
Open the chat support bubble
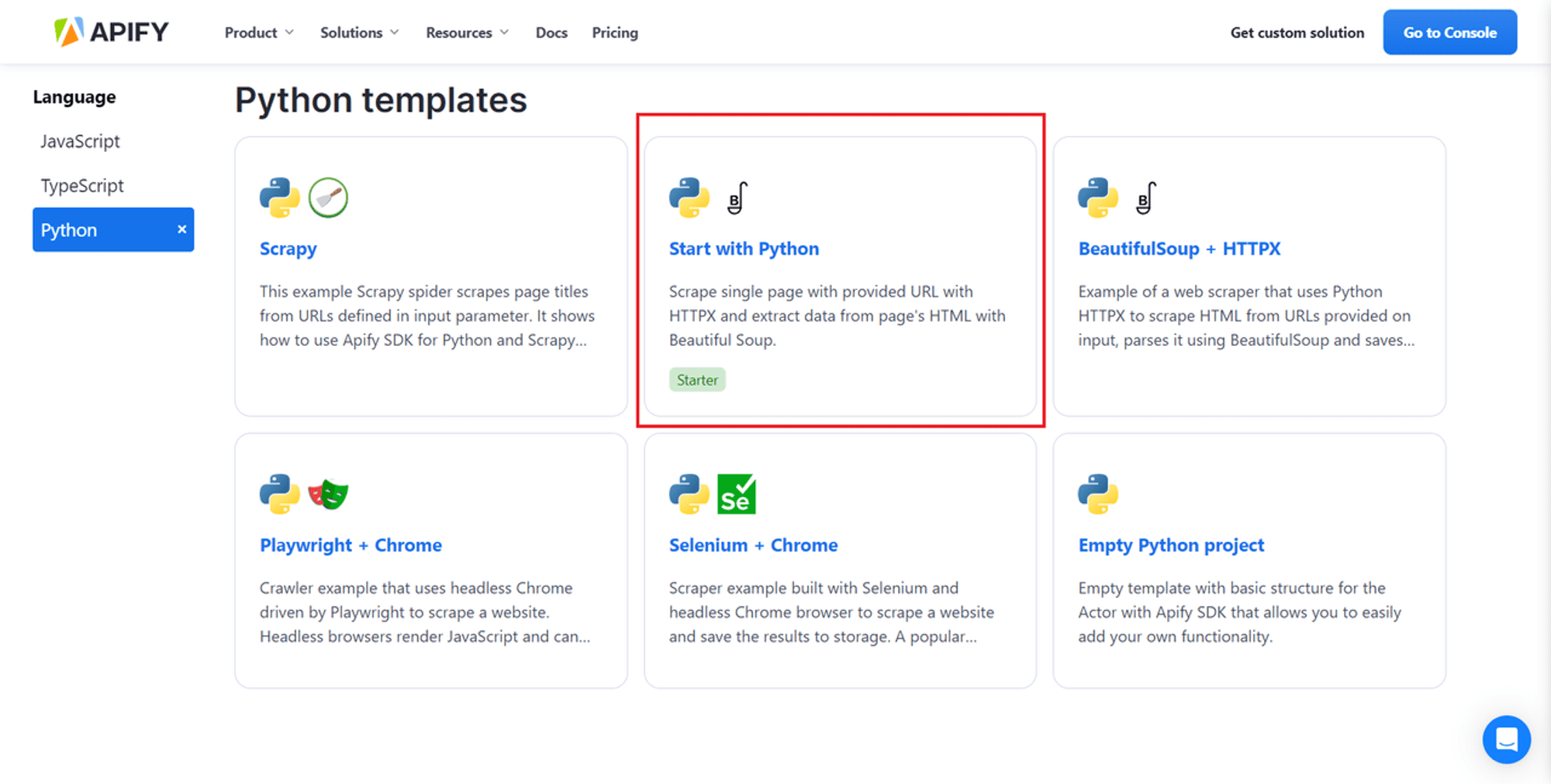coord(1506,739)
